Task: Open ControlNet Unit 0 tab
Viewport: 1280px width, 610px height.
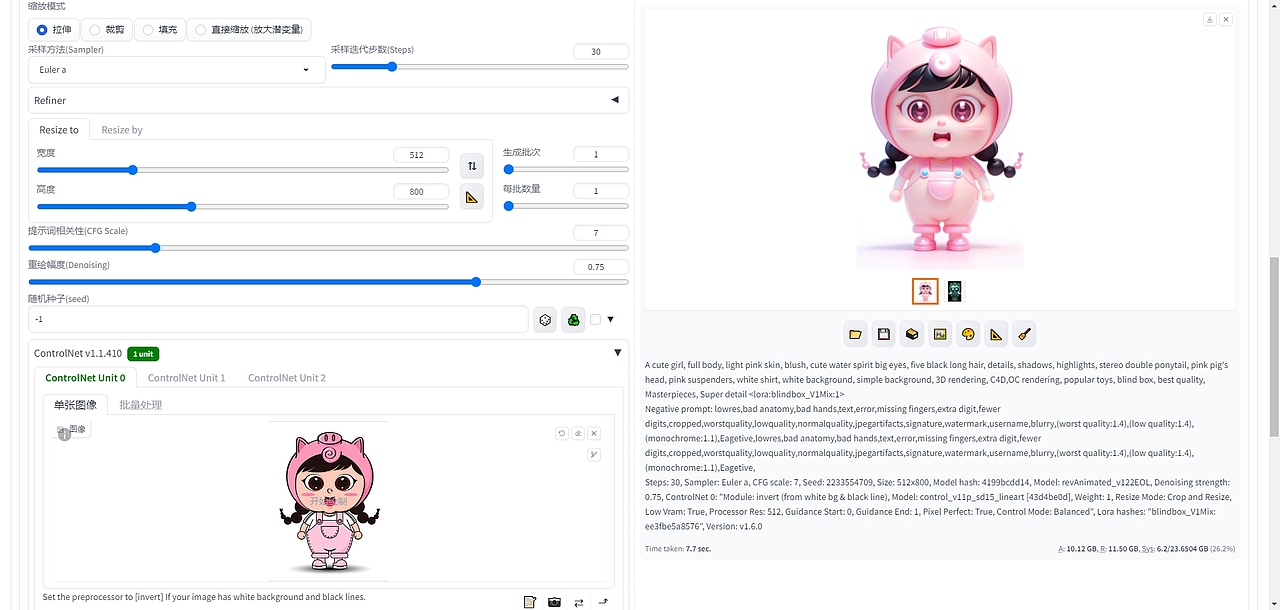Action: tap(85, 378)
